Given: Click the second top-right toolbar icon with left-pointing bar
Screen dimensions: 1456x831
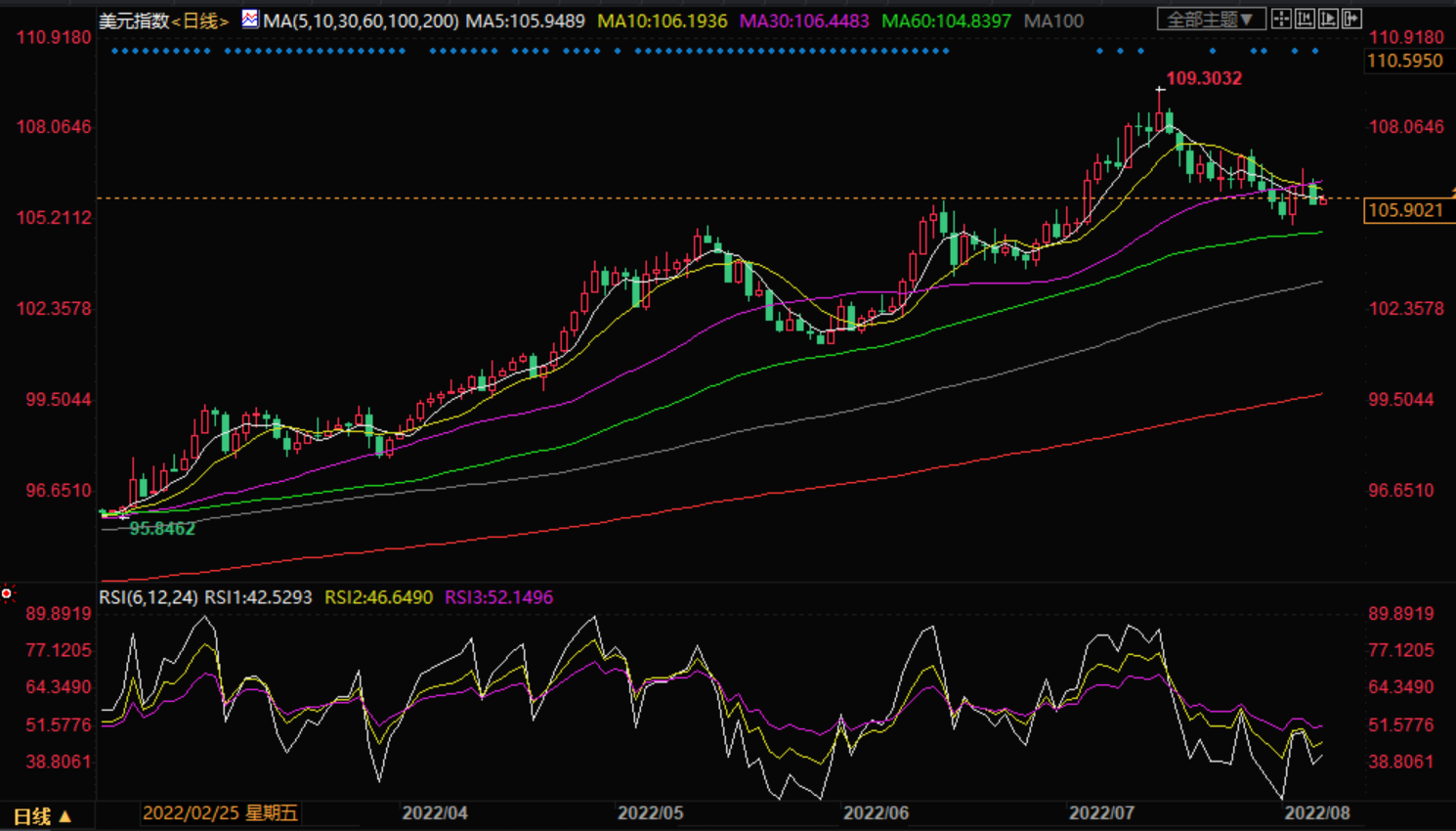Looking at the screenshot, I should [1305, 19].
